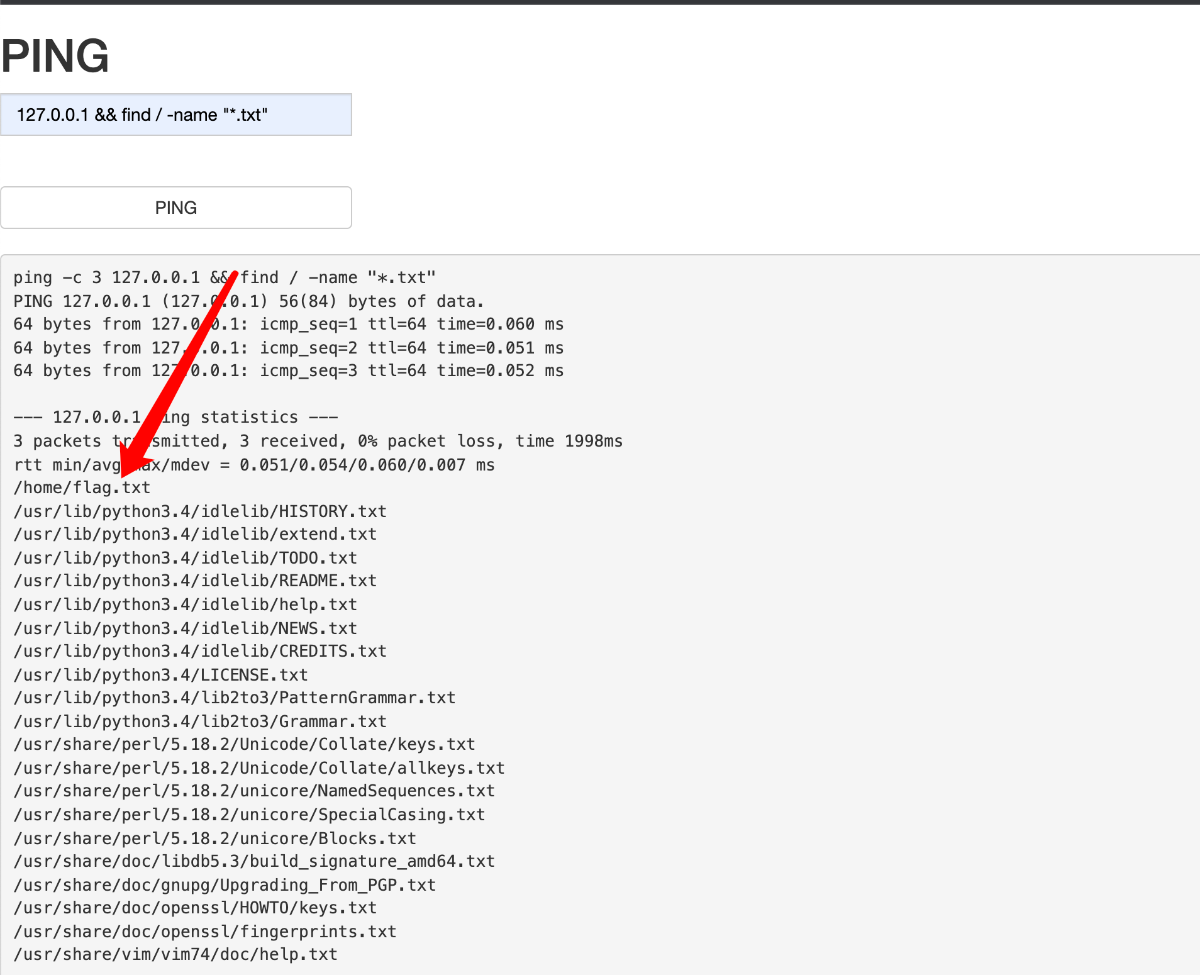Click the lib2to3/Grammar.txt path line
1200x975 pixels.
point(200,721)
